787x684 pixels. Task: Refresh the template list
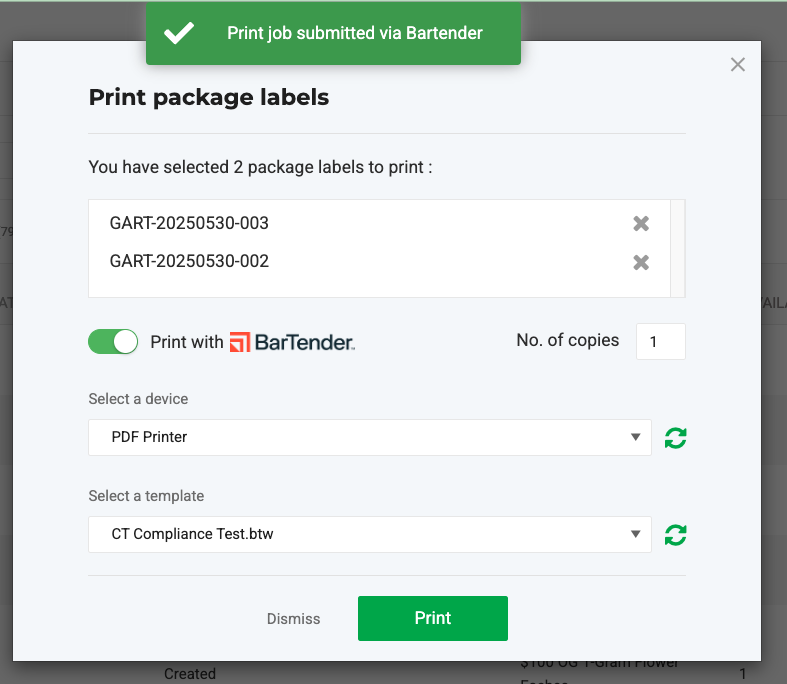(676, 535)
